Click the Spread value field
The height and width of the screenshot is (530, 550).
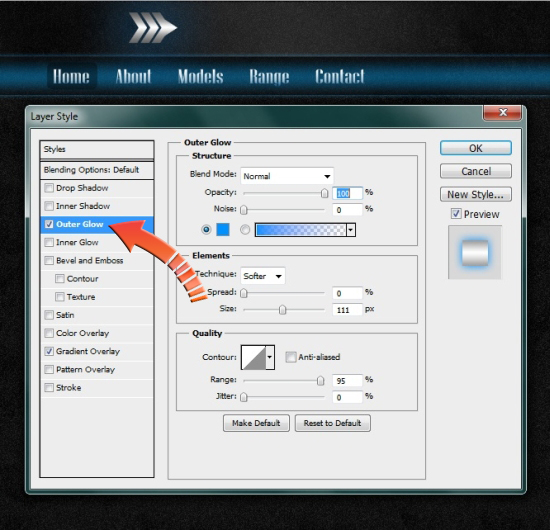(347, 293)
